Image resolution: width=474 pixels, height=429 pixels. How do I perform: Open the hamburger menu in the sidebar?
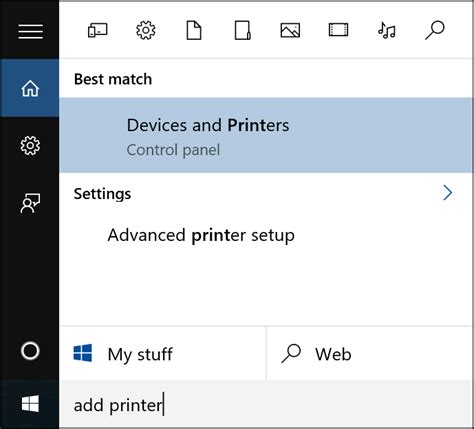point(30,31)
